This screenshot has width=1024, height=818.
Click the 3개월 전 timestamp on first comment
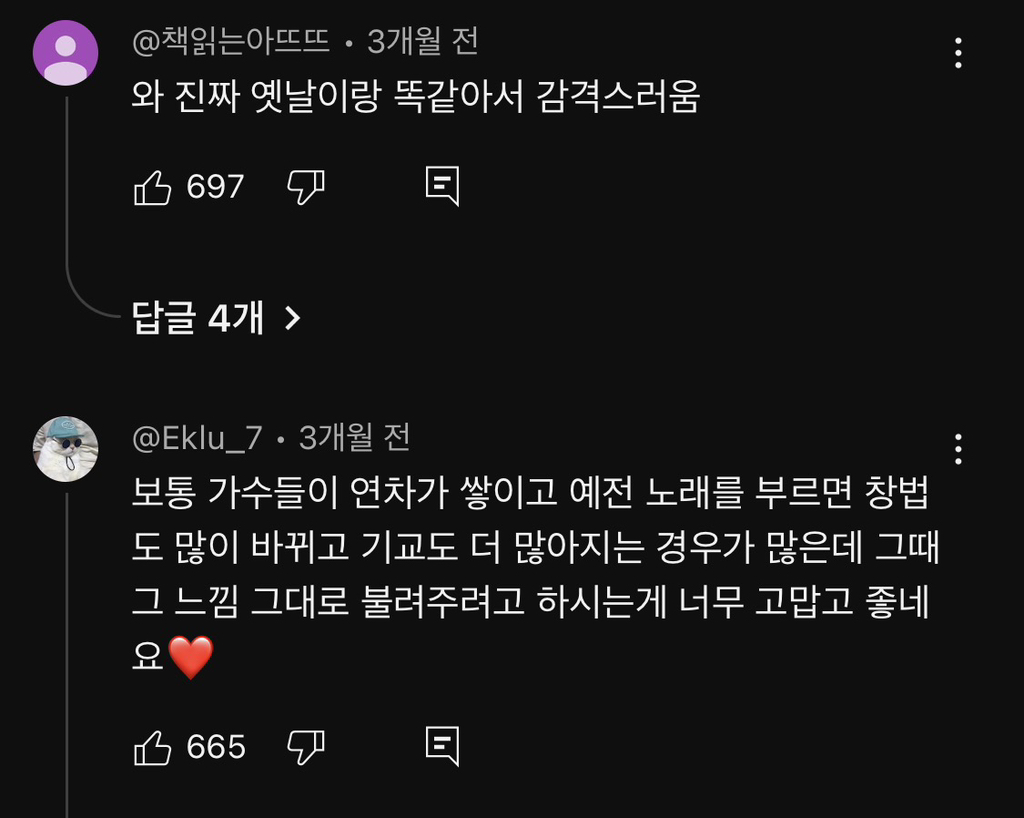420,42
